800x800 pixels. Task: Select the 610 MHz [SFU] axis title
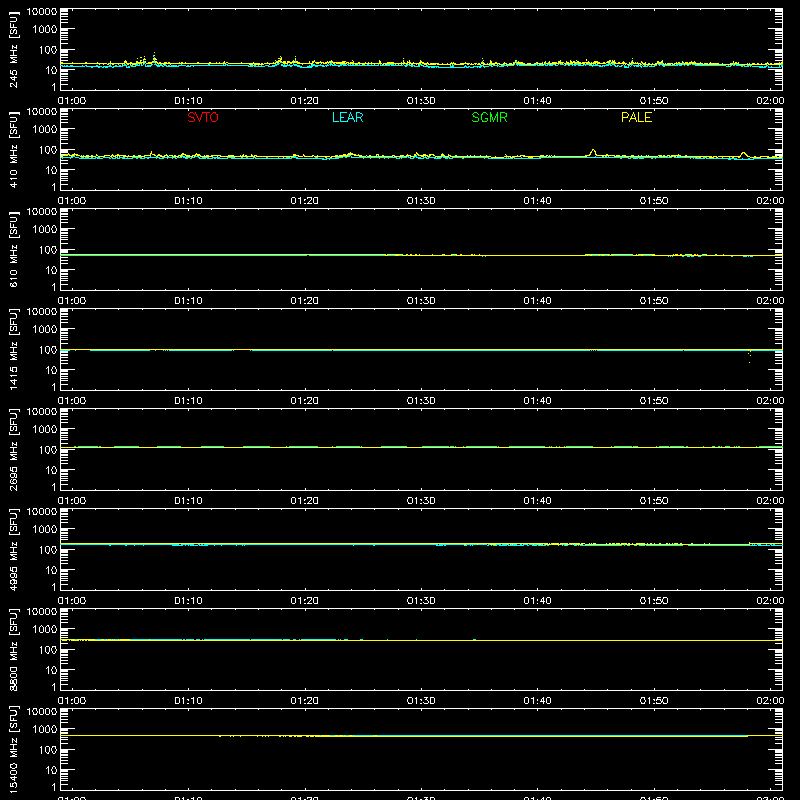click(x=13, y=249)
